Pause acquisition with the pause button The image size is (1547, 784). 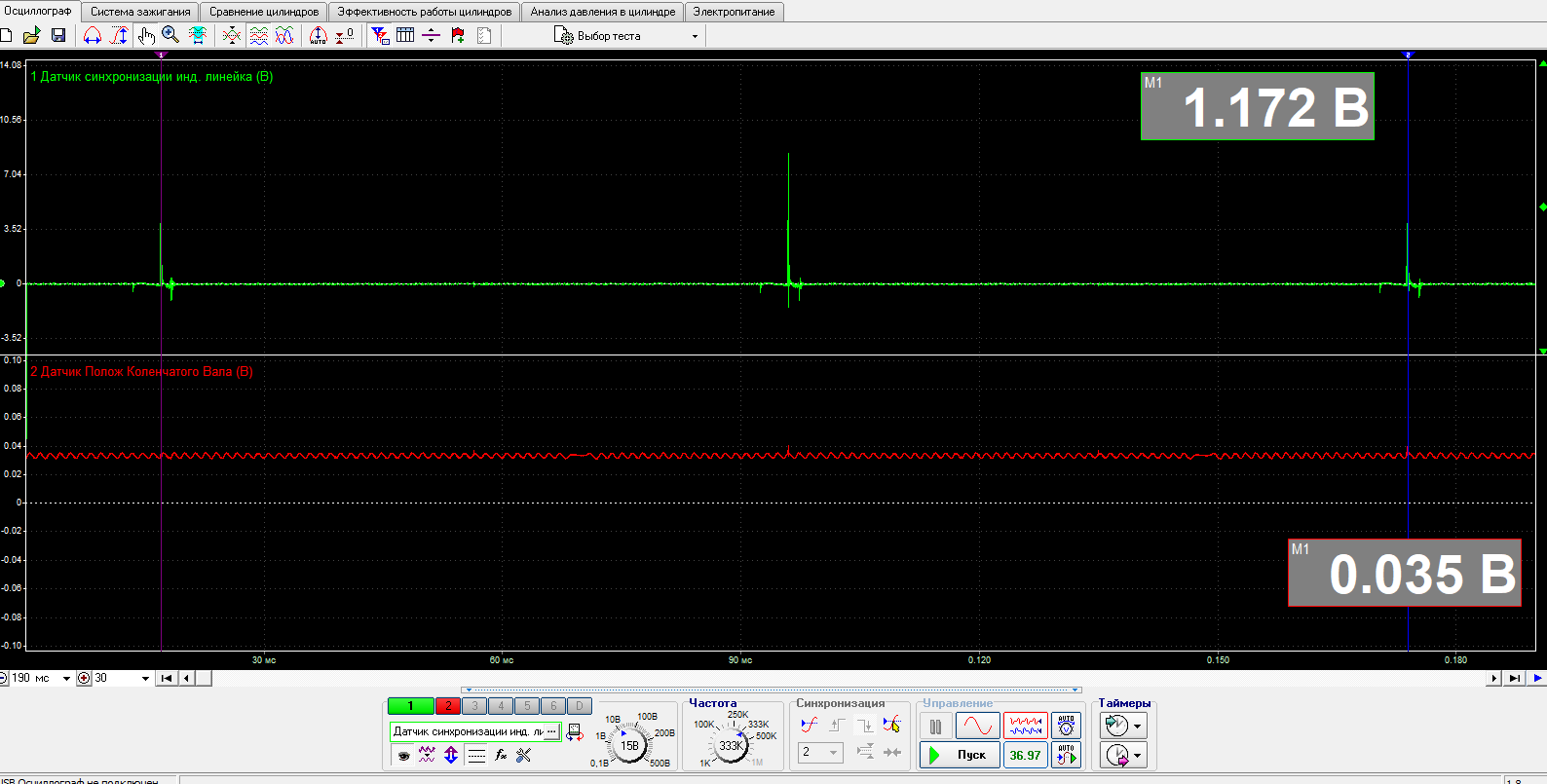point(935,727)
